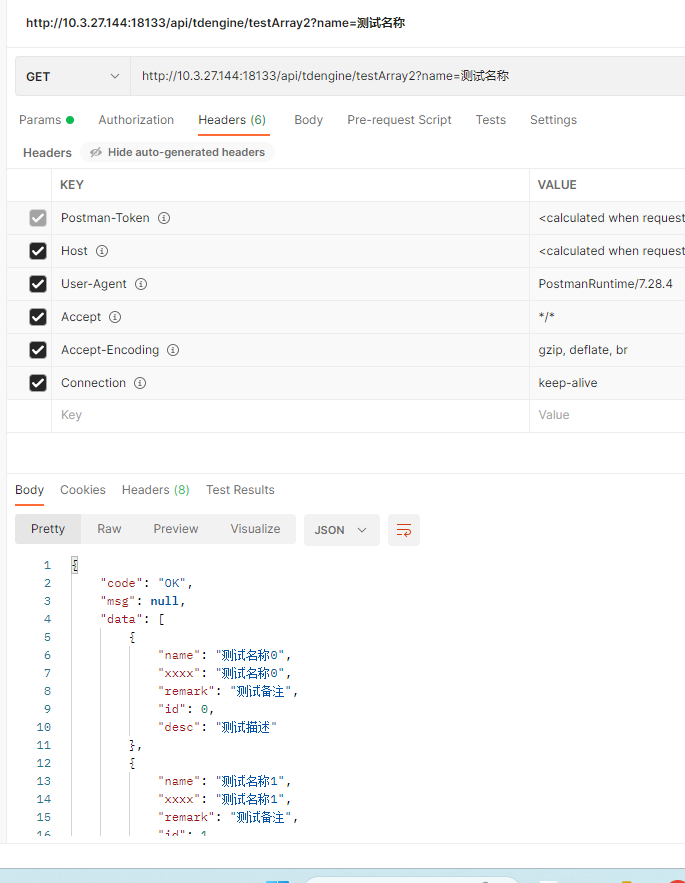Uncheck the User-Agent header checkbox
This screenshot has width=685, height=883.
pyautogui.click(x=38, y=284)
